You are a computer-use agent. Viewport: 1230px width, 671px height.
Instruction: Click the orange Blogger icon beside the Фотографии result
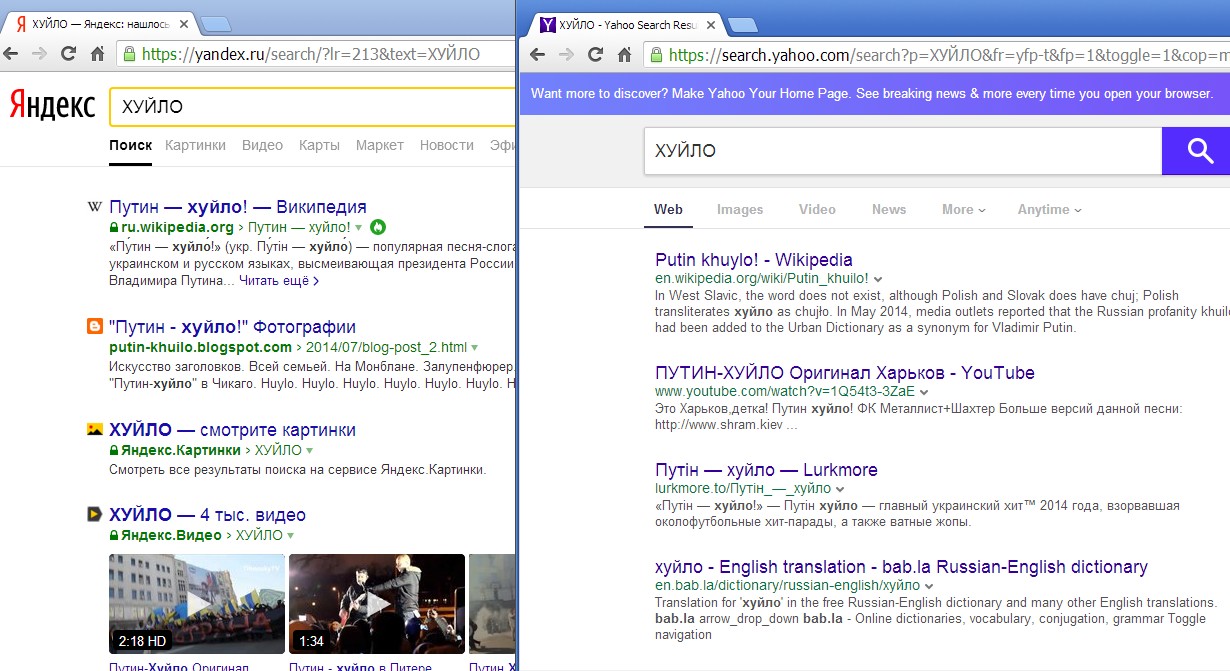click(x=95, y=327)
